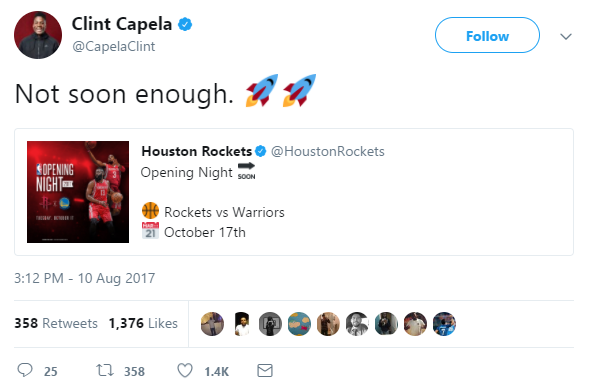View the 358 Retweets list

click(x=56, y=323)
